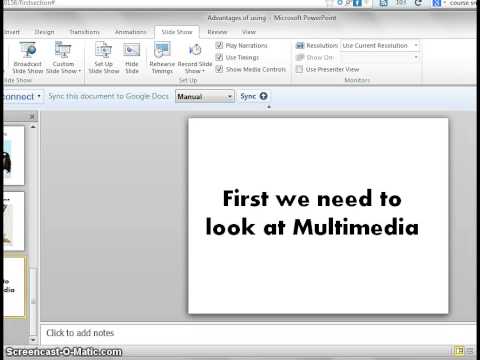Click thumbnail pane scroll down arrow
Screen dimensions: 480x360
pos(33,340)
